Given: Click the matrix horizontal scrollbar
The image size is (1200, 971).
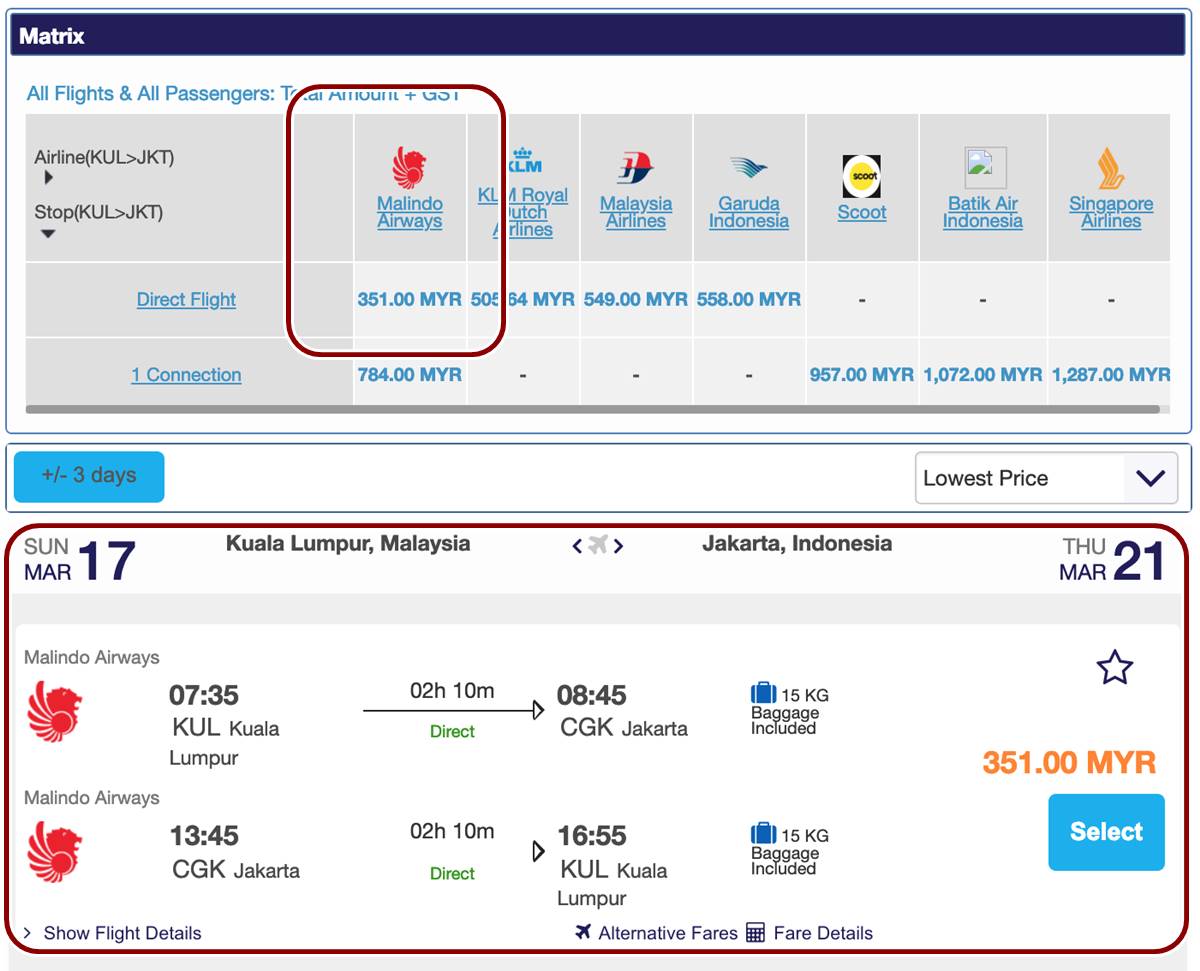Looking at the screenshot, I should [592, 409].
